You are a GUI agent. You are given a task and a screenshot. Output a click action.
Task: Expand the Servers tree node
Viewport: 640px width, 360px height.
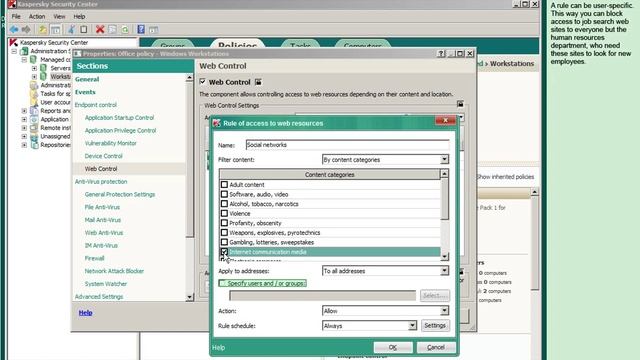34,68
